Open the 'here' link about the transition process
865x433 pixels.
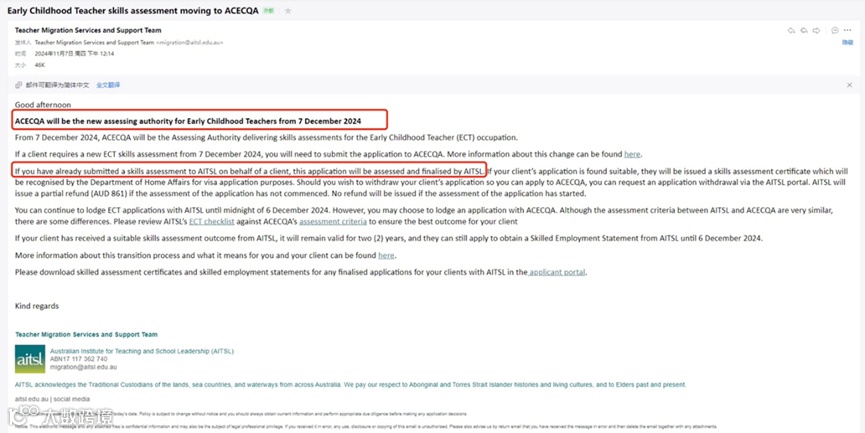point(386,255)
